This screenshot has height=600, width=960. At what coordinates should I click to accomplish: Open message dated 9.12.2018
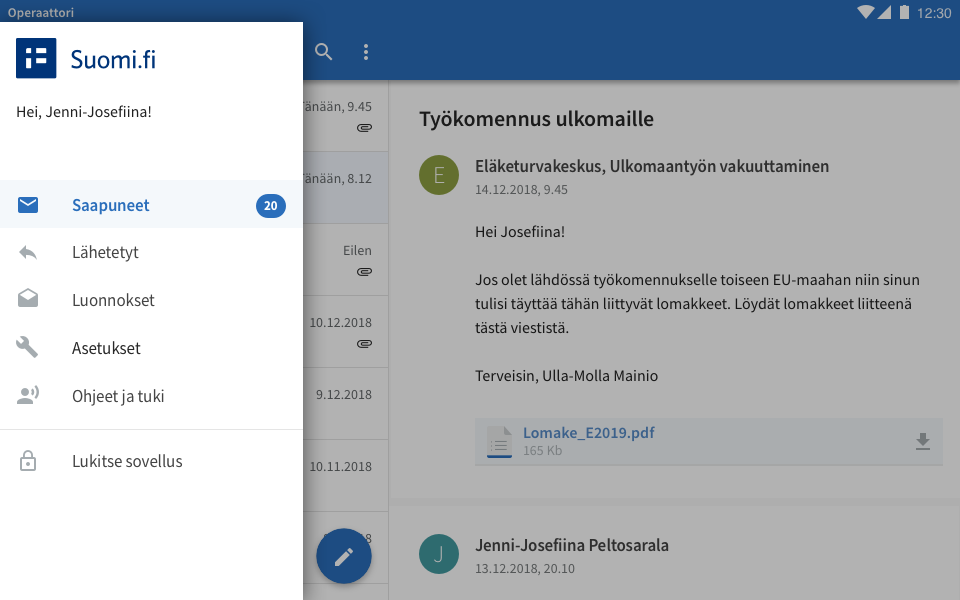[x=346, y=403]
